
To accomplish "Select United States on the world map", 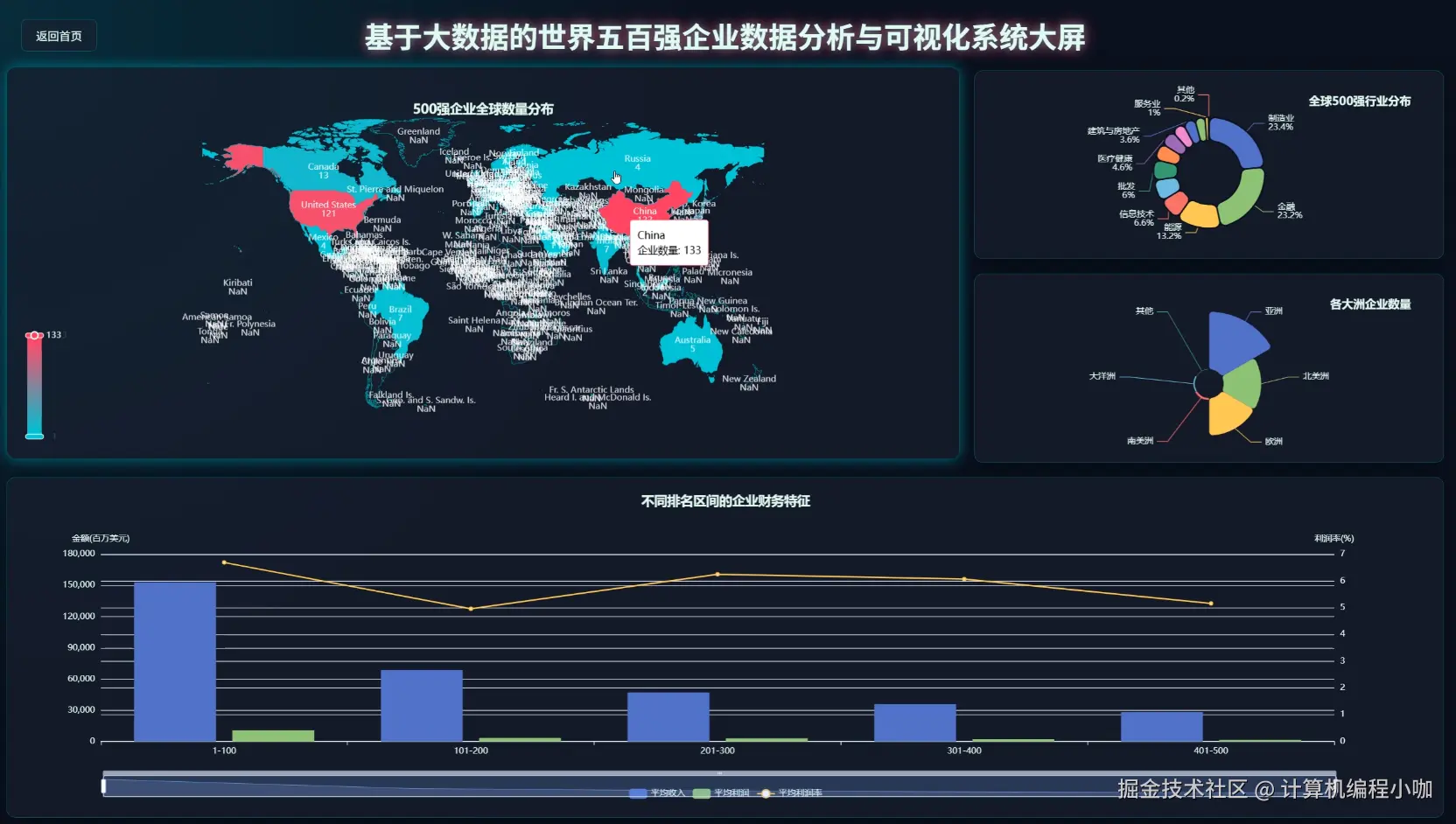I will (327, 208).
